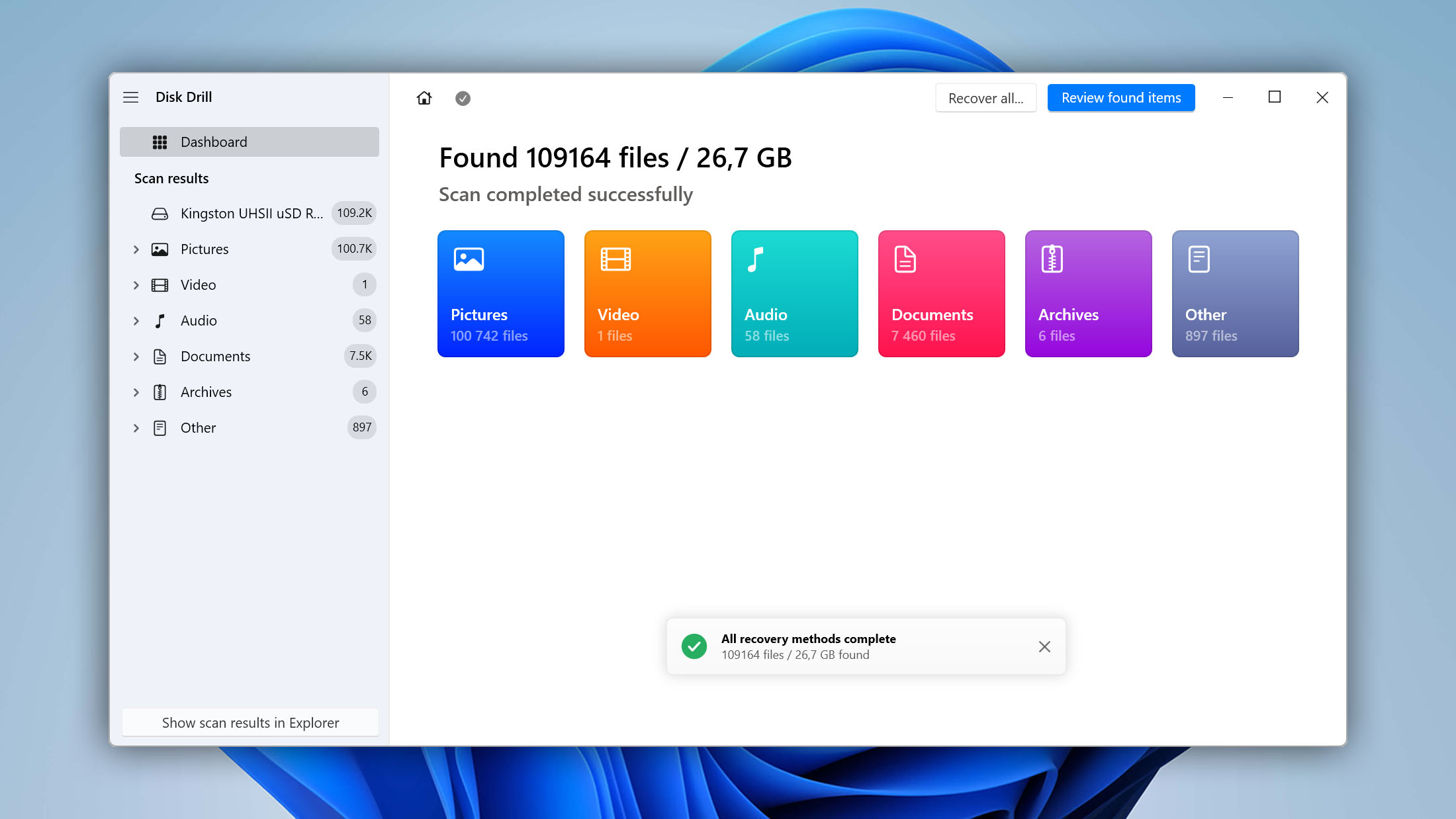
Task: Go to the home screen icon
Action: pos(424,98)
